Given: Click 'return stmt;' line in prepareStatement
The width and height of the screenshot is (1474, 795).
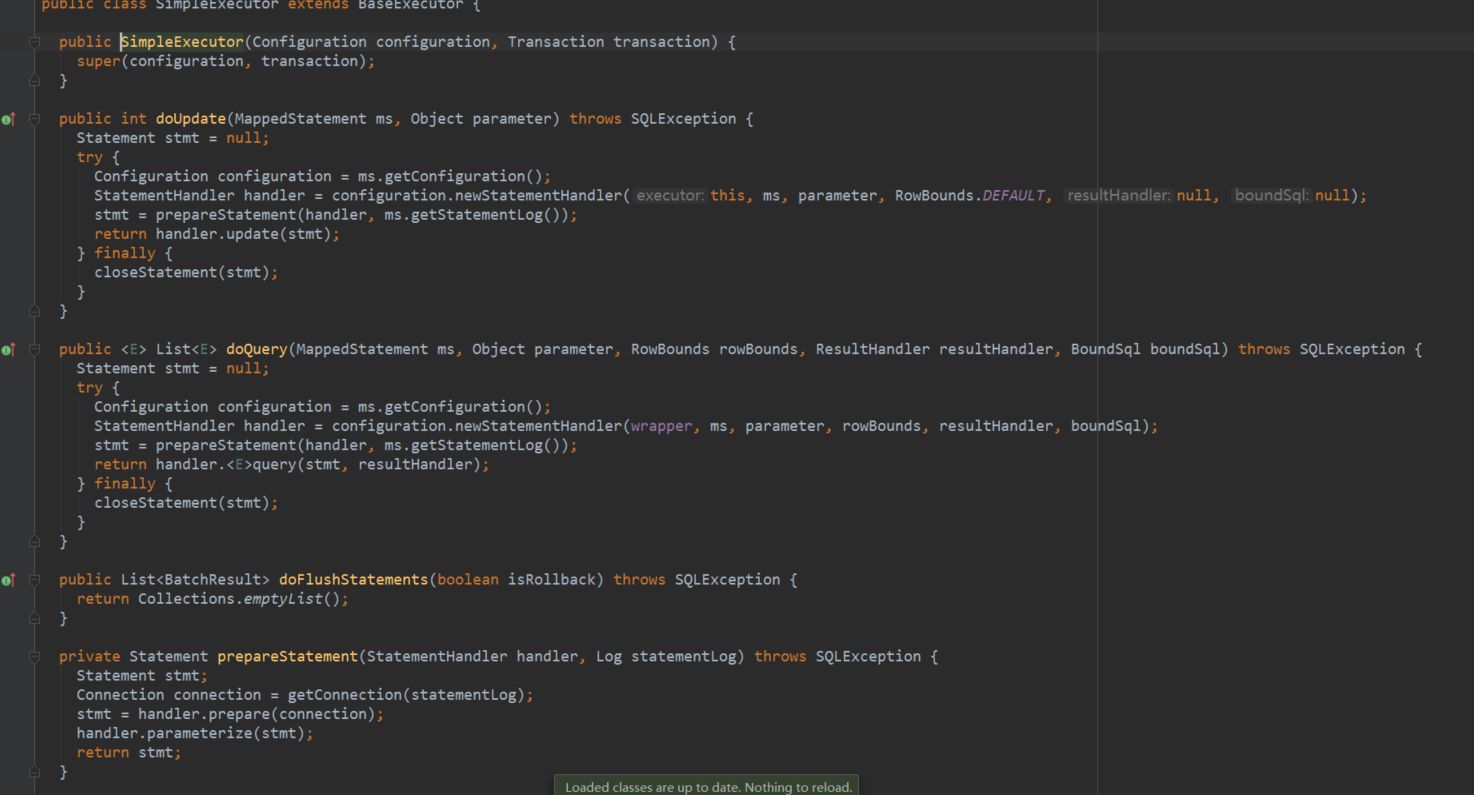Looking at the screenshot, I should click(x=129, y=753).
